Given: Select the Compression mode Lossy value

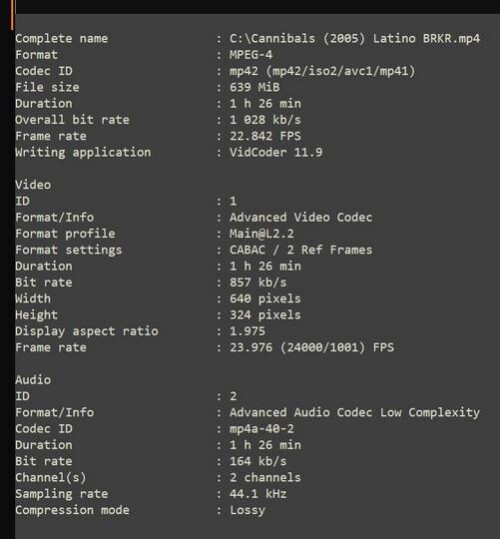Looking at the screenshot, I should point(247,510).
